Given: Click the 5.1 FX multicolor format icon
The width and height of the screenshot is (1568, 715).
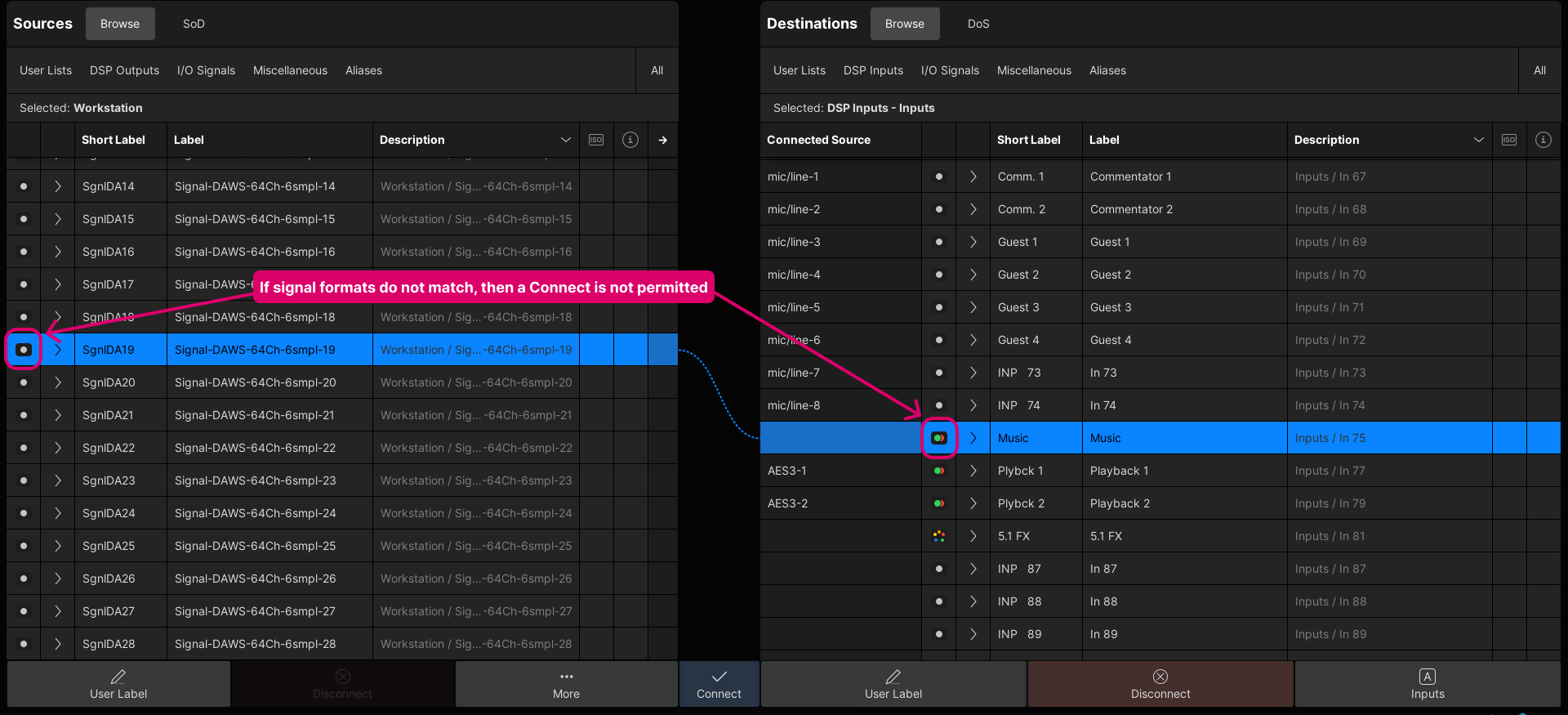Looking at the screenshot, I should click(939, 536).
